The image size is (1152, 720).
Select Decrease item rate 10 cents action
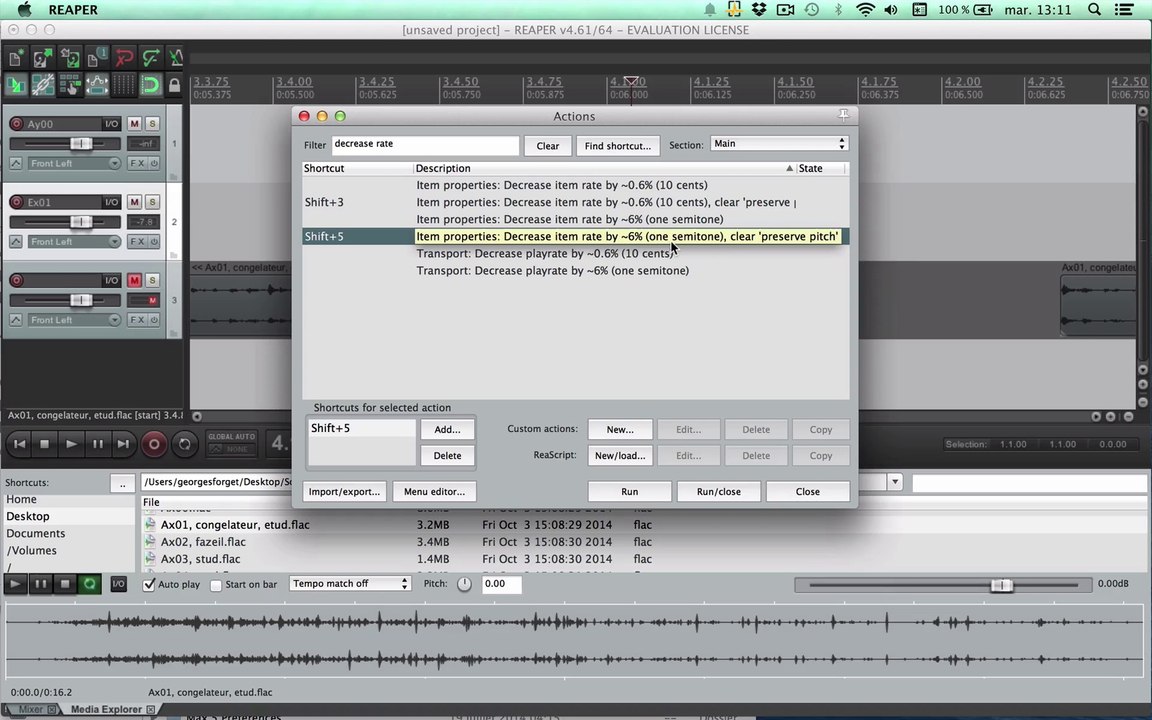pos(562,185)
